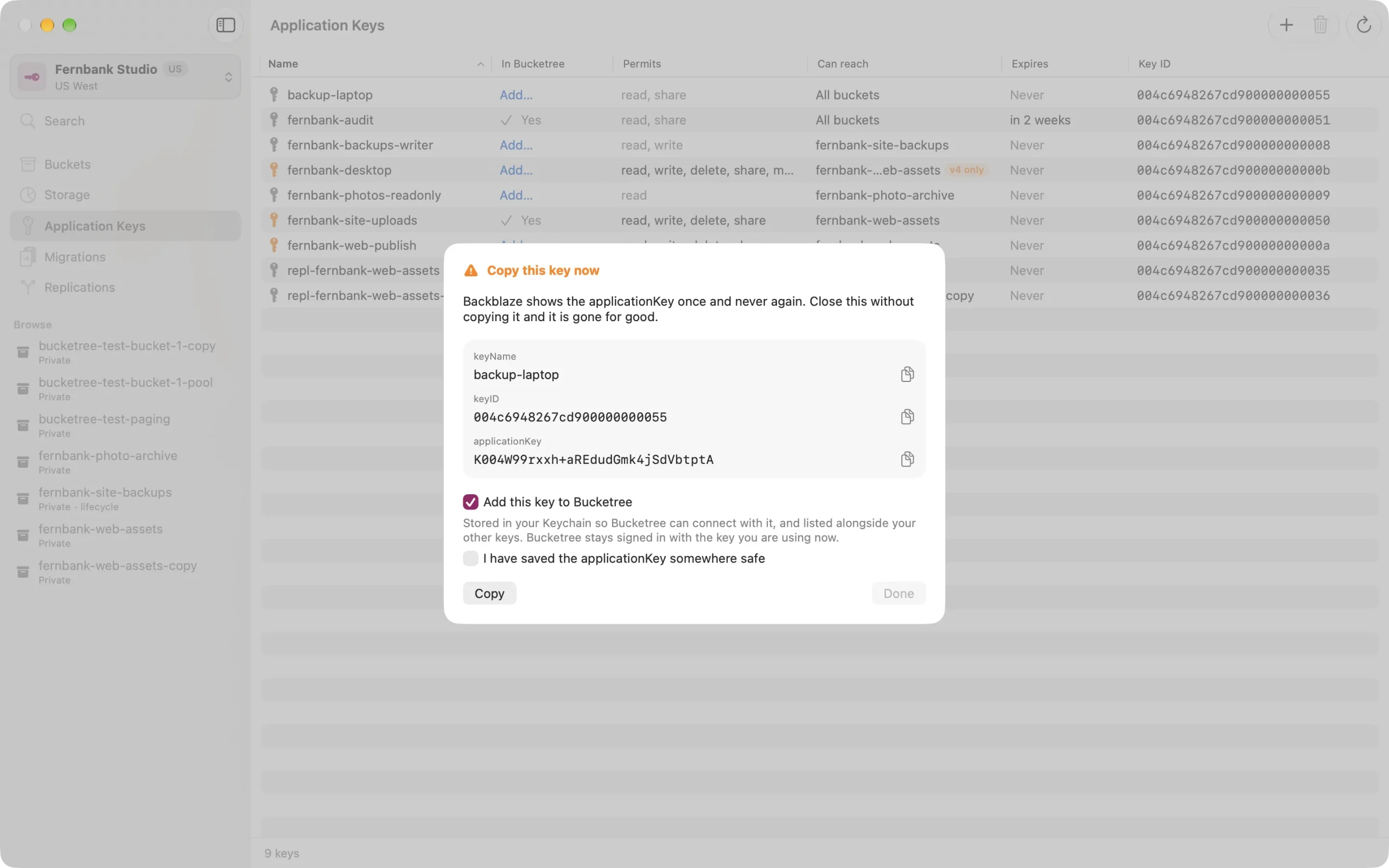Click key icon beside backup-laptop row
Screen dimensions: 1389x868
[x=275, y=95]
